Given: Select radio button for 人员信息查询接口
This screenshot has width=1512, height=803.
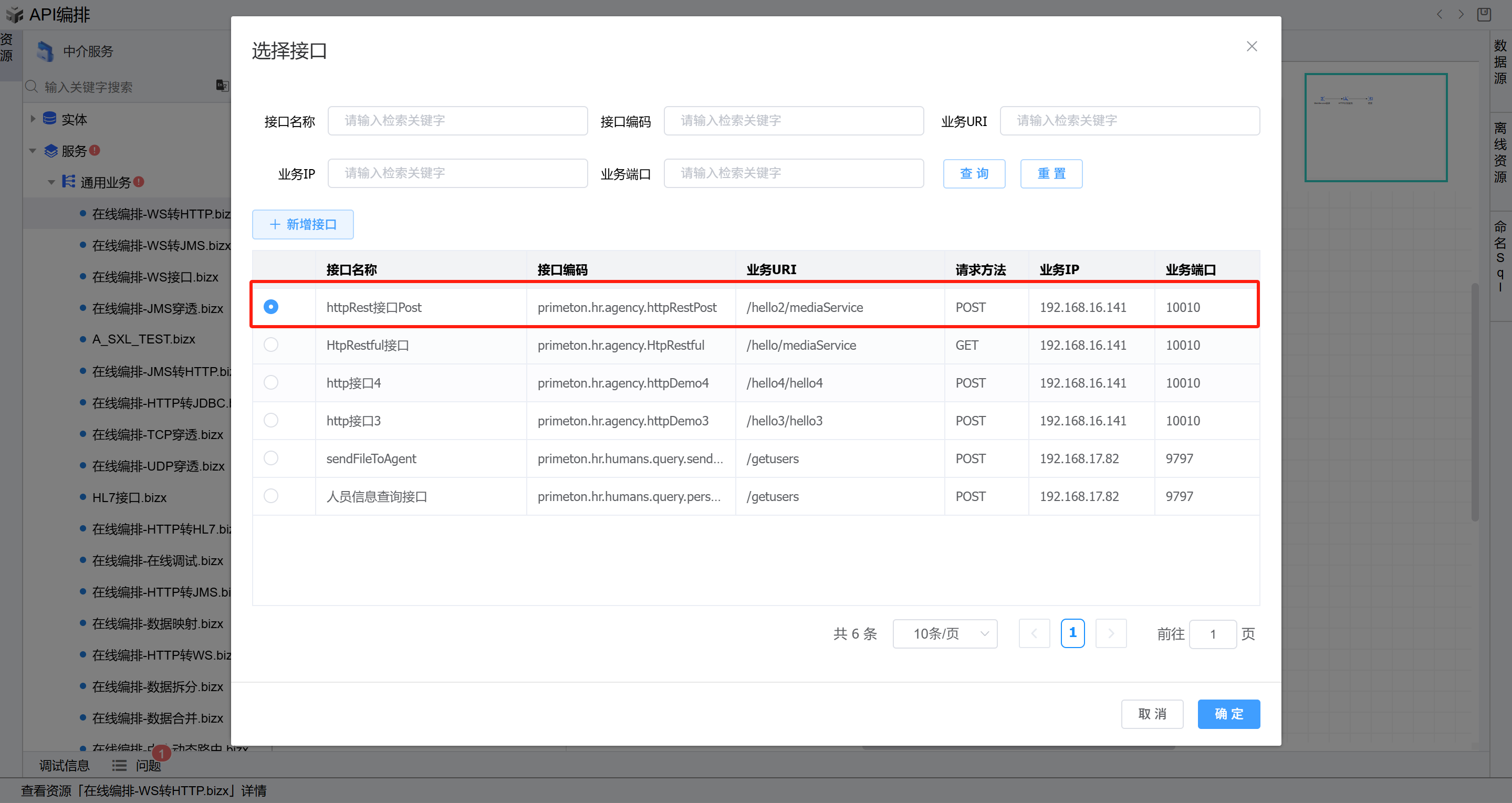Looking at the screenshot, I should coord(270,496).
